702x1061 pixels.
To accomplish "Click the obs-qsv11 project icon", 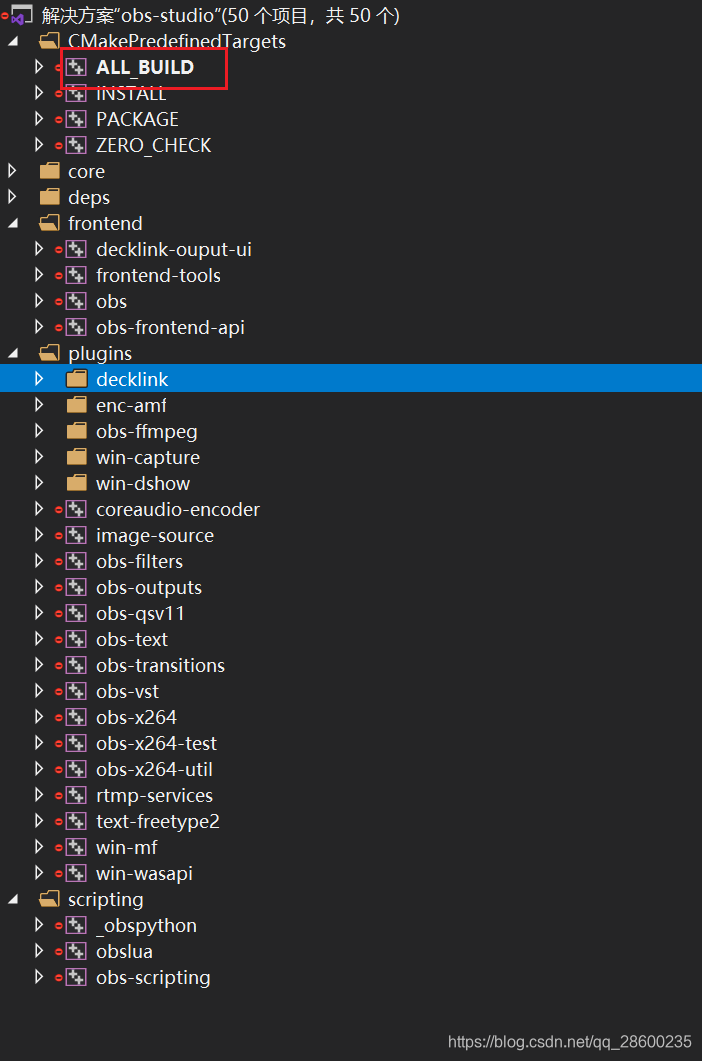I will [76, 614].
